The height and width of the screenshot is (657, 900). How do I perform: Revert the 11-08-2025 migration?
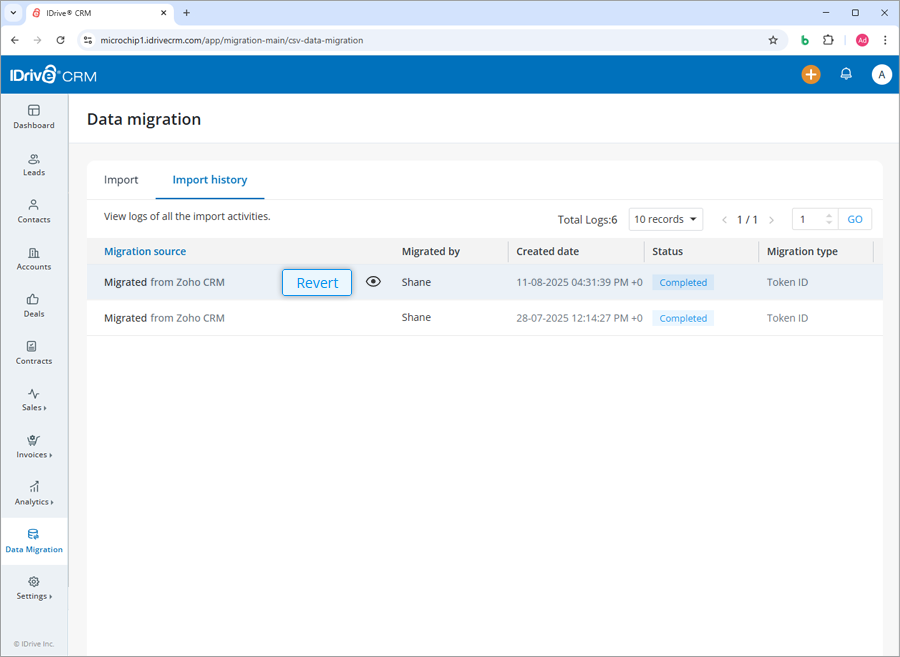point(316,283)
